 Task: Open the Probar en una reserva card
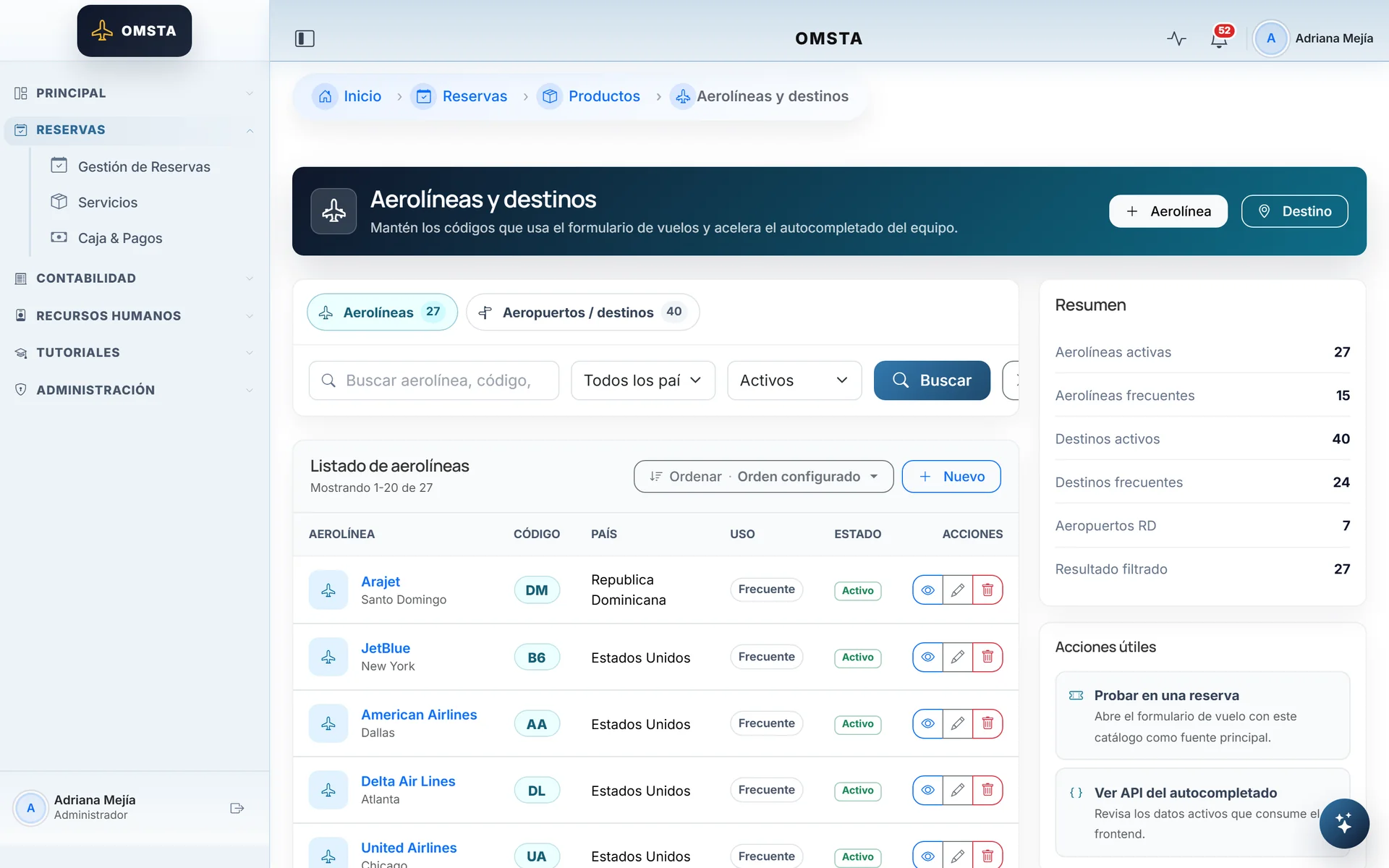point(1202,715)
